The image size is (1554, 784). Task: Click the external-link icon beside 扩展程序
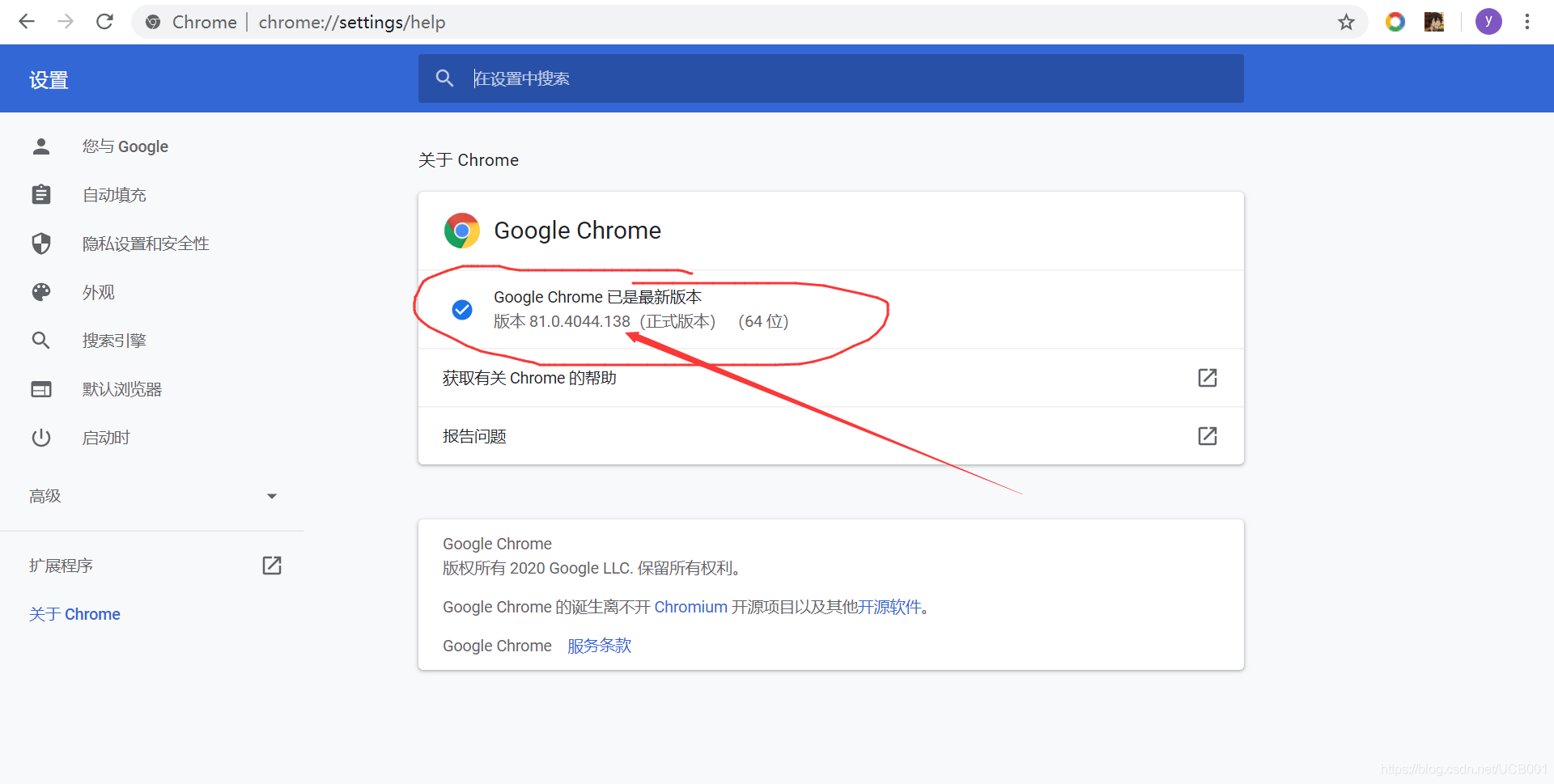(272, 566)
